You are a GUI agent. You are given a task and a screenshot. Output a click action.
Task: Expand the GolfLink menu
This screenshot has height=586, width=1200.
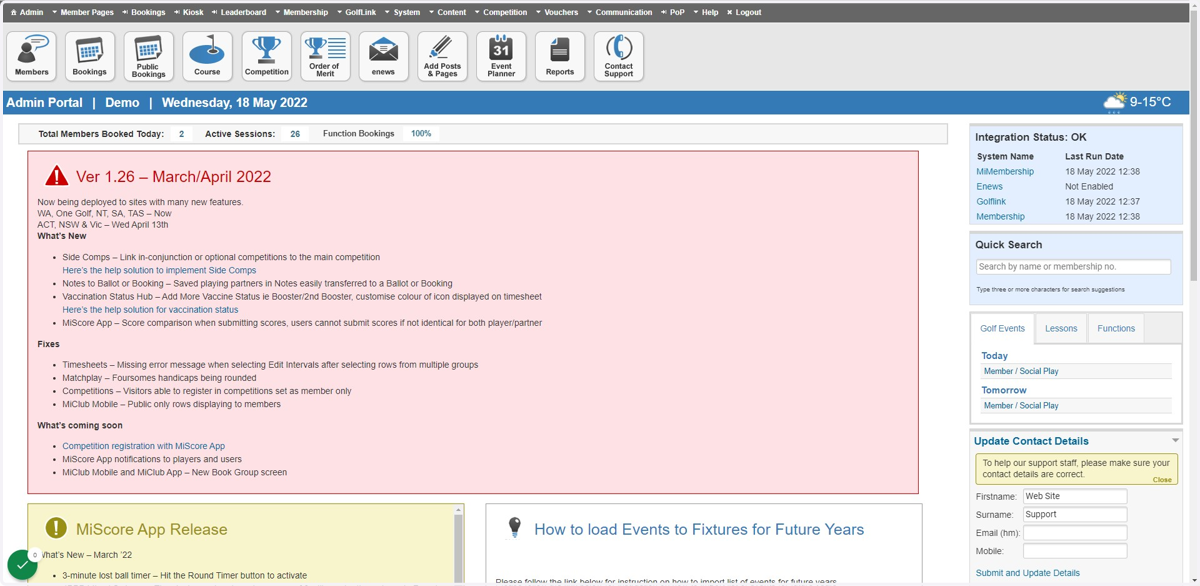click(x=357, y=12)
